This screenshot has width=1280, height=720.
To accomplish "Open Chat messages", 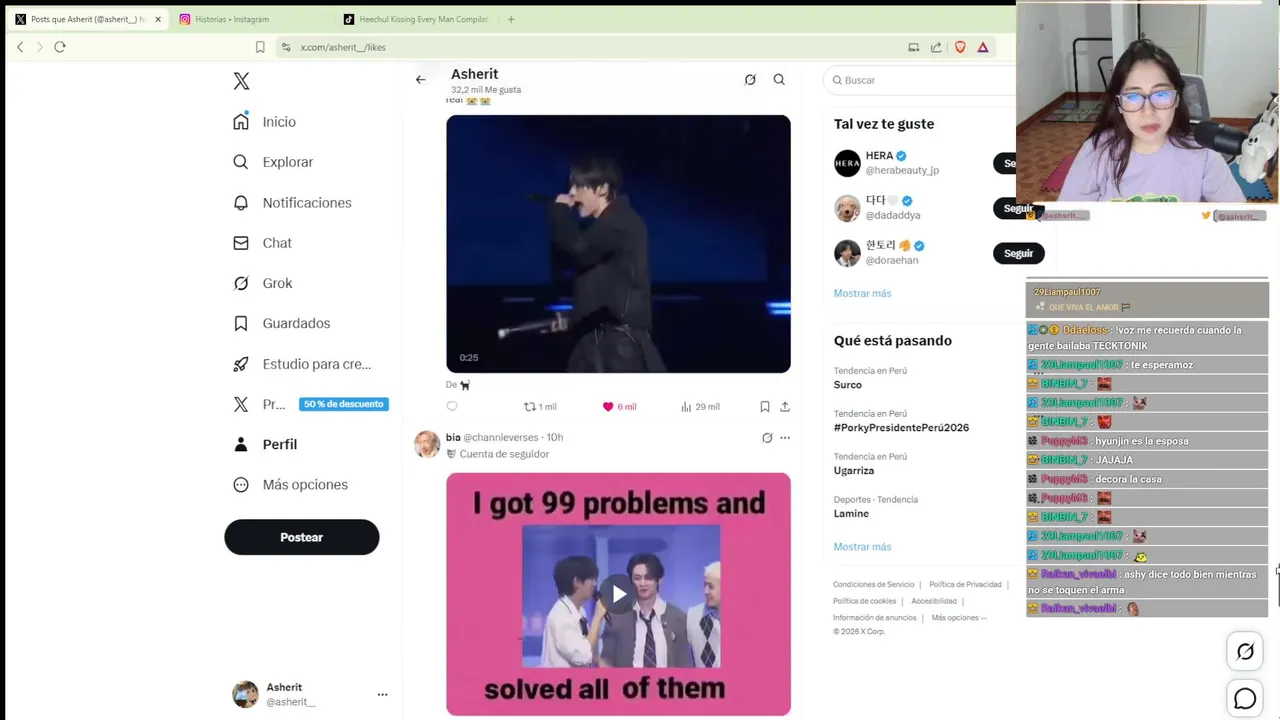I will 262,243.
